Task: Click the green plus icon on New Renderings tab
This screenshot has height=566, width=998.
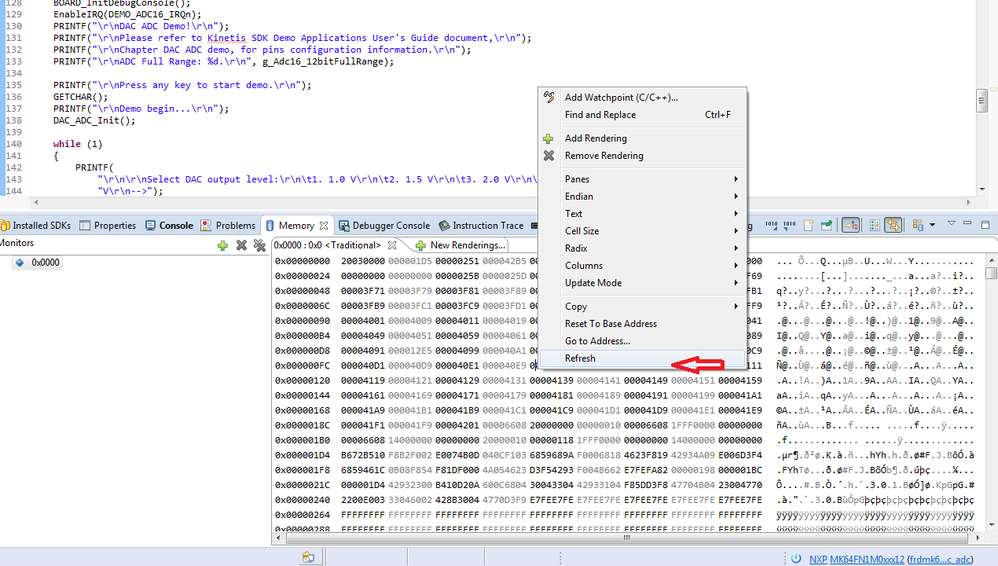Action: (421, 245)
